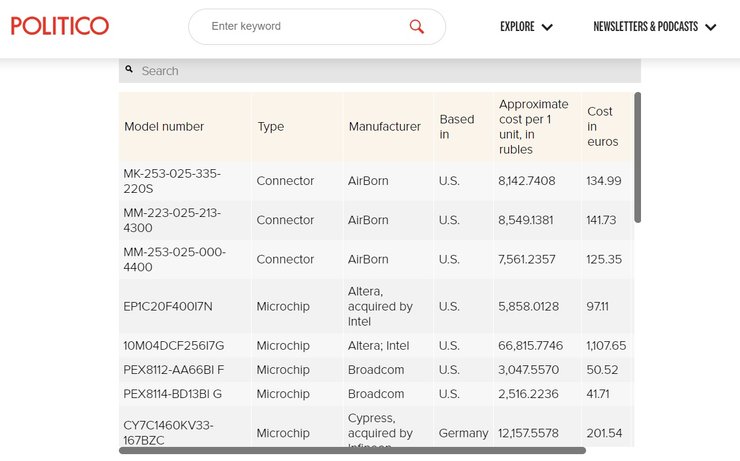Click the 10M04DCF256I7G model row
The image size is (740, 461).
tap(173, 346)
